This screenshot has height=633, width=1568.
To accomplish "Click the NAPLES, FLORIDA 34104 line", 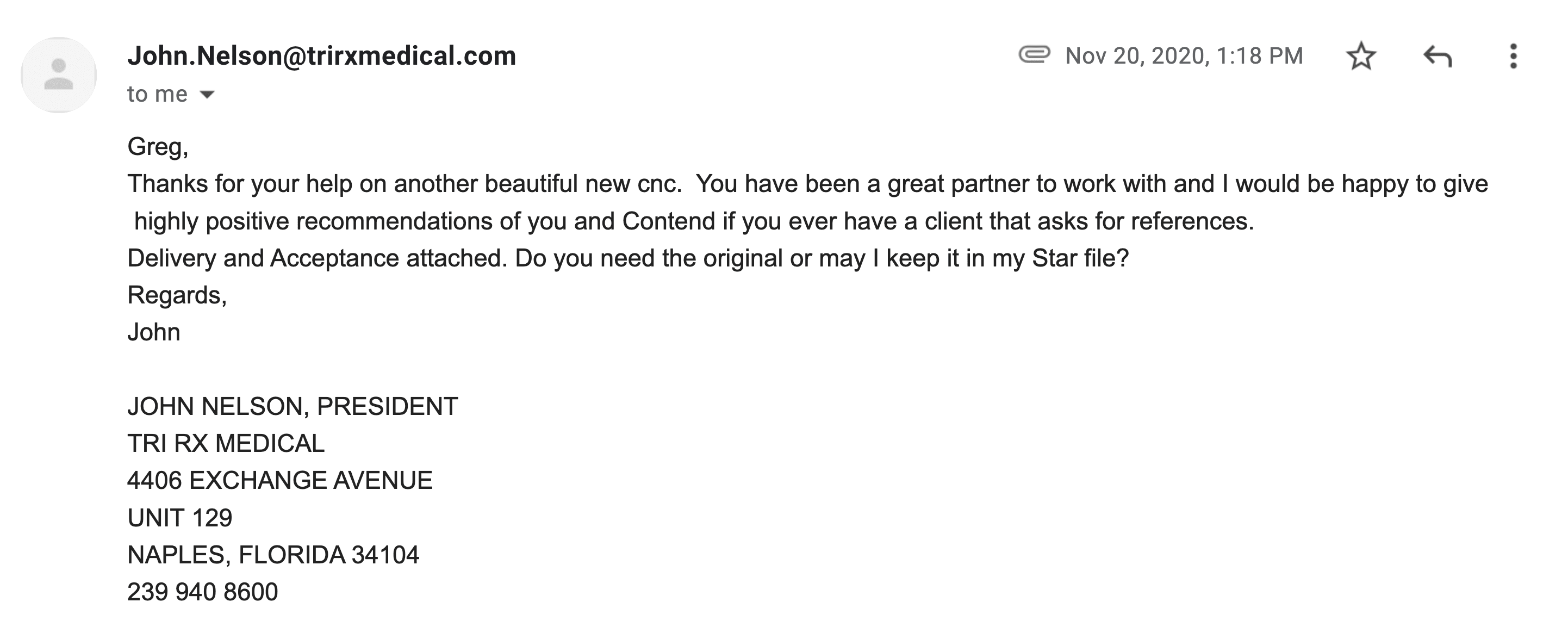I will click(x=273, y=555).
